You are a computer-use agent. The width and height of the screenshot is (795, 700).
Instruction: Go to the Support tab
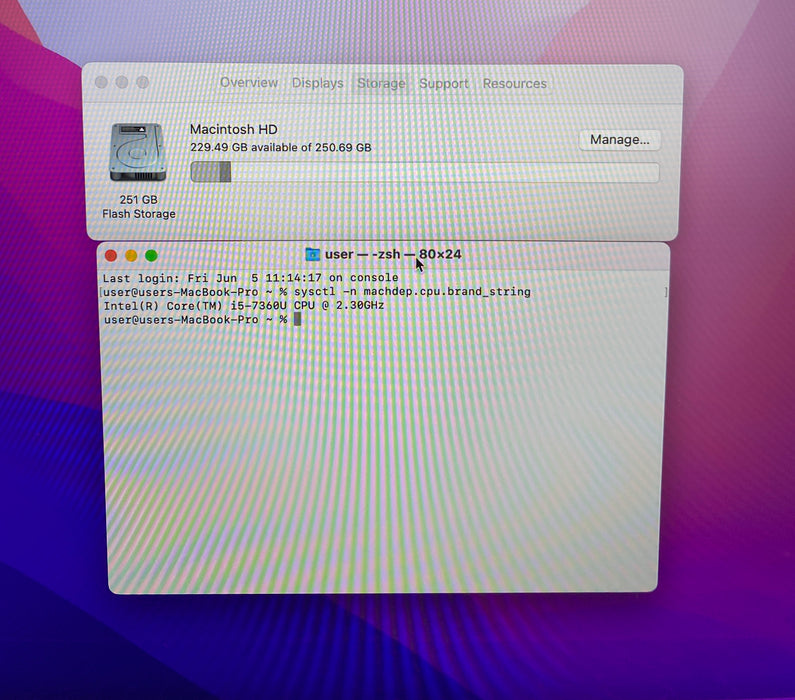click(x=444, y=84)
